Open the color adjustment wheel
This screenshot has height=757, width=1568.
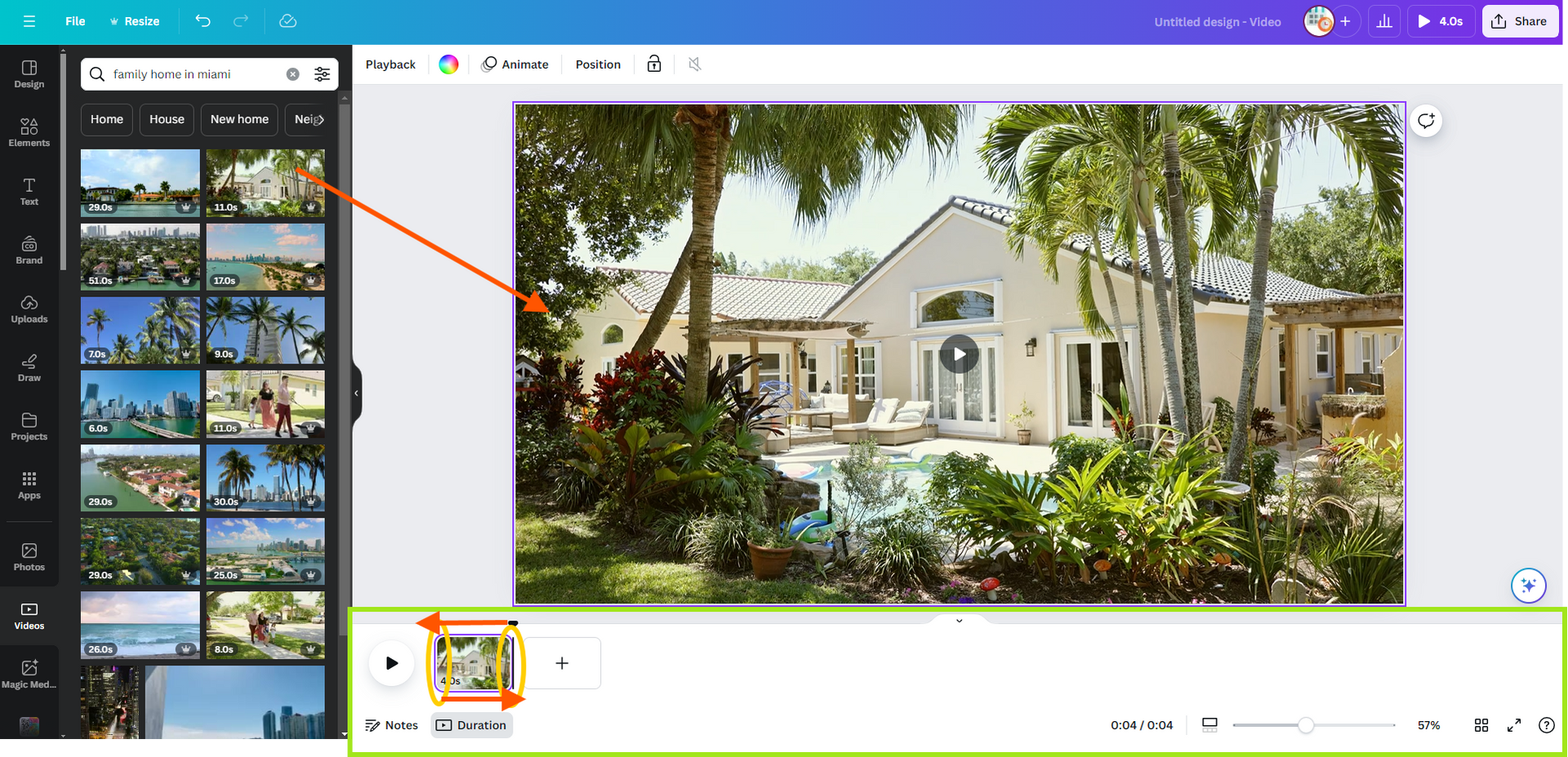pyautogui.click(x=448, y=65)
